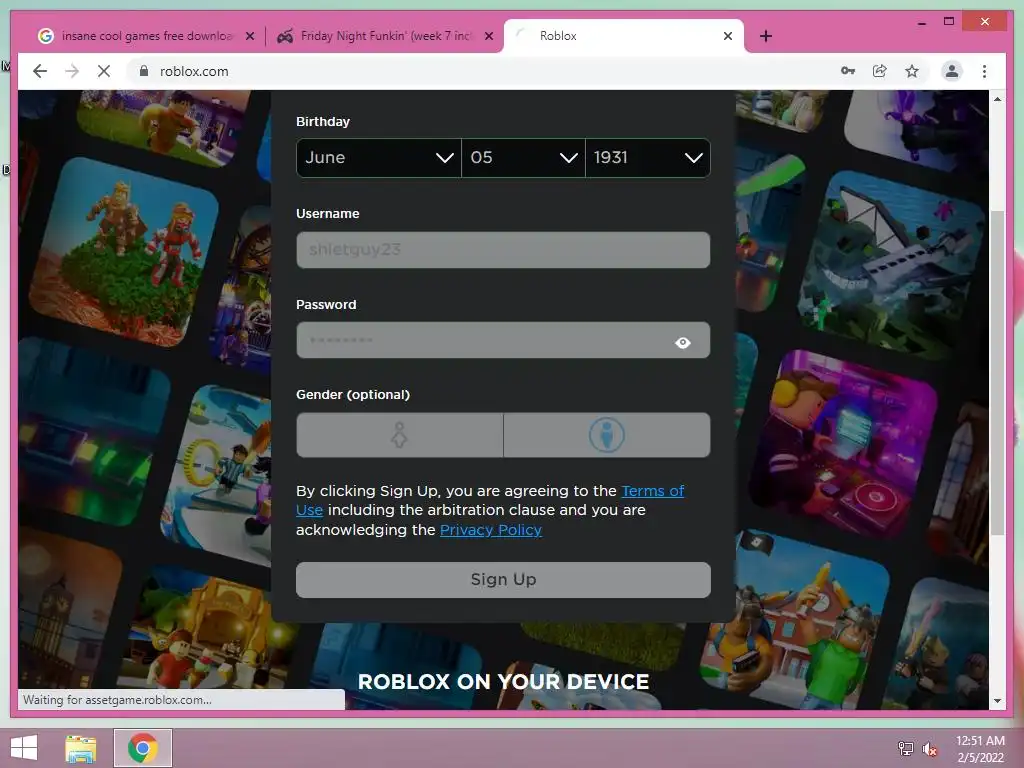Stop loading the Roblox page
This screenshot has width=1024, height=768.
104,71
